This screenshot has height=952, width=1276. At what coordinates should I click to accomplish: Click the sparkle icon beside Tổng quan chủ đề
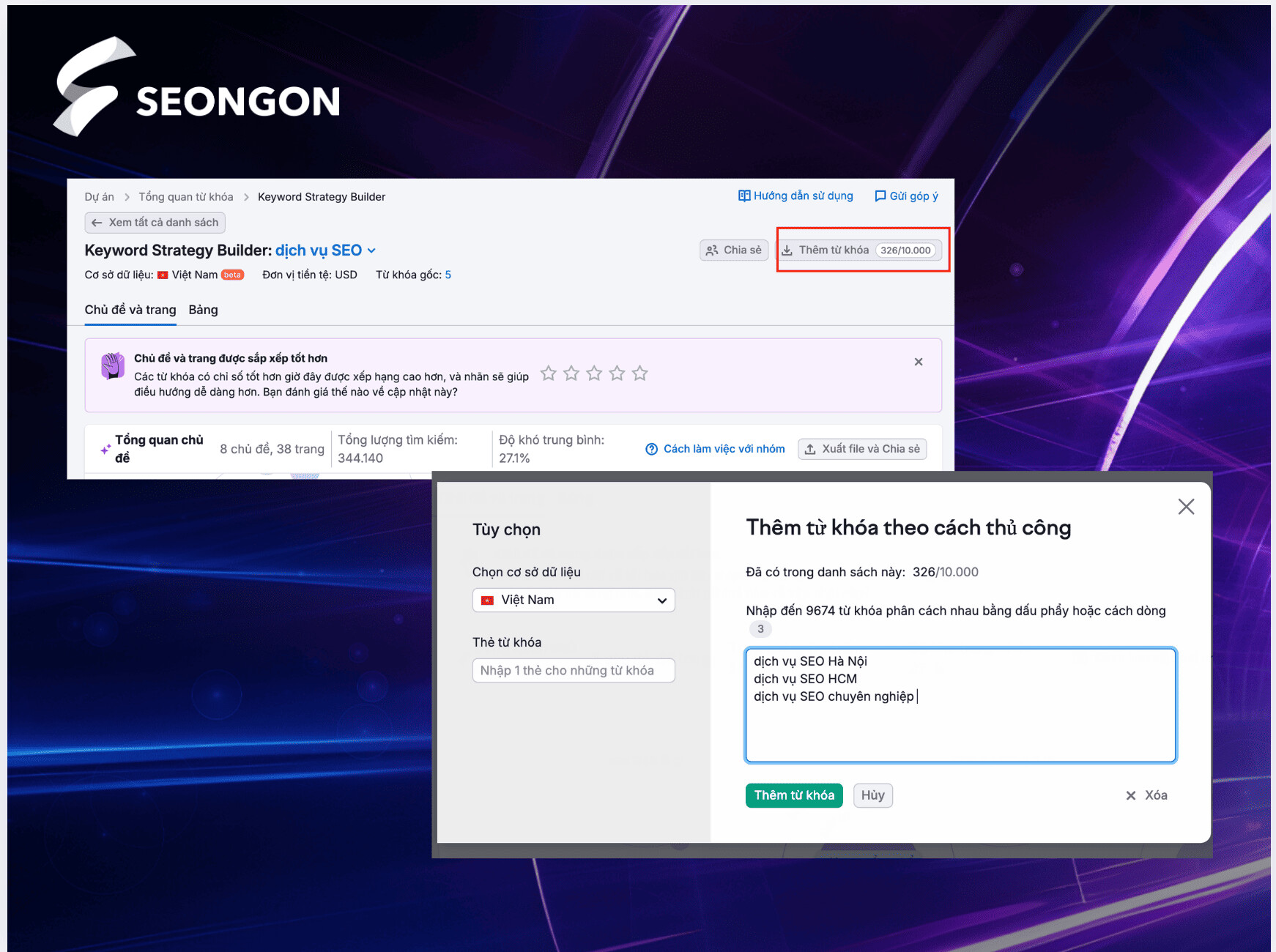tap(105, 449)
